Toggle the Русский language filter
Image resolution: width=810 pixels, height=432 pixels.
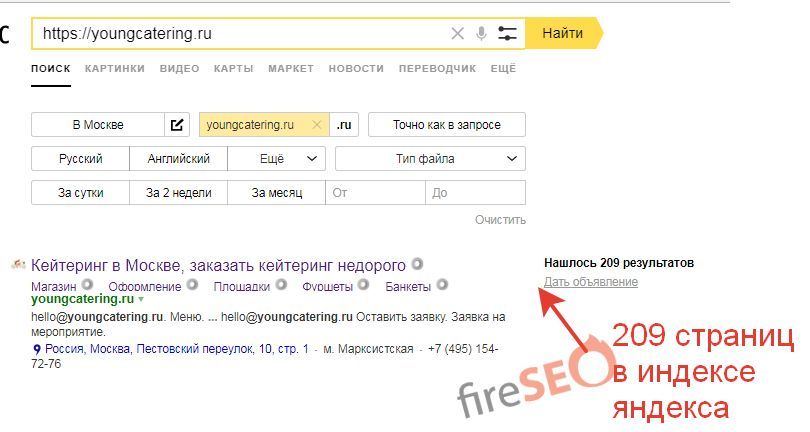(x=81, y=159)
